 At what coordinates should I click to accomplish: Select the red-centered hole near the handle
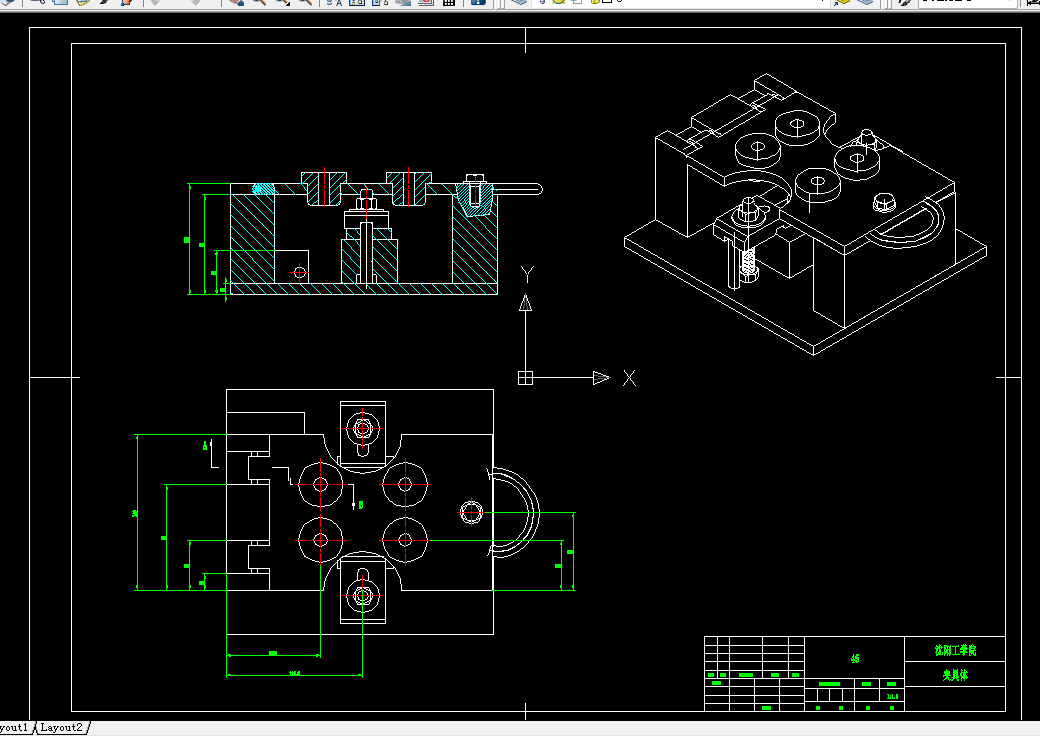pyautogui.click(x=472, y=511)
